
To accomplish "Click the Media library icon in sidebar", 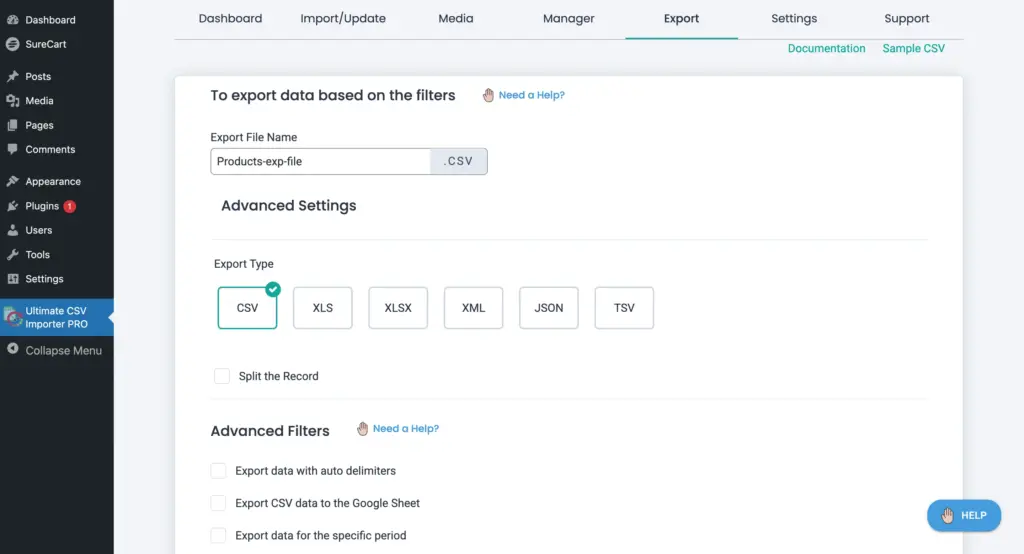I will click(12, 101).
